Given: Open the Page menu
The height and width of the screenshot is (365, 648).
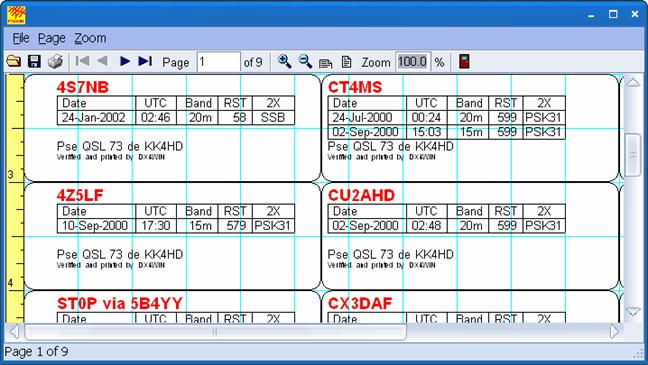Looking at the screenshot, I should [52, 38].
